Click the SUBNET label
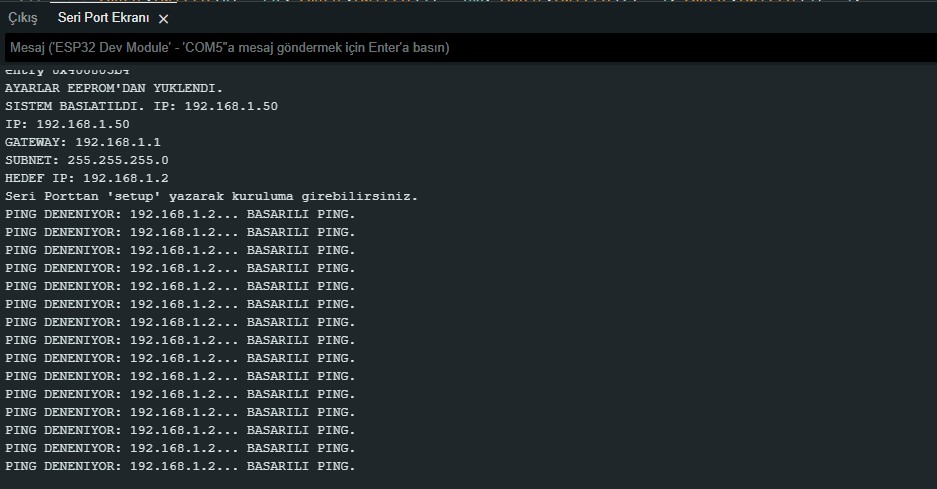The height and width of the screenshot is (489, 937). coord(32,160)
